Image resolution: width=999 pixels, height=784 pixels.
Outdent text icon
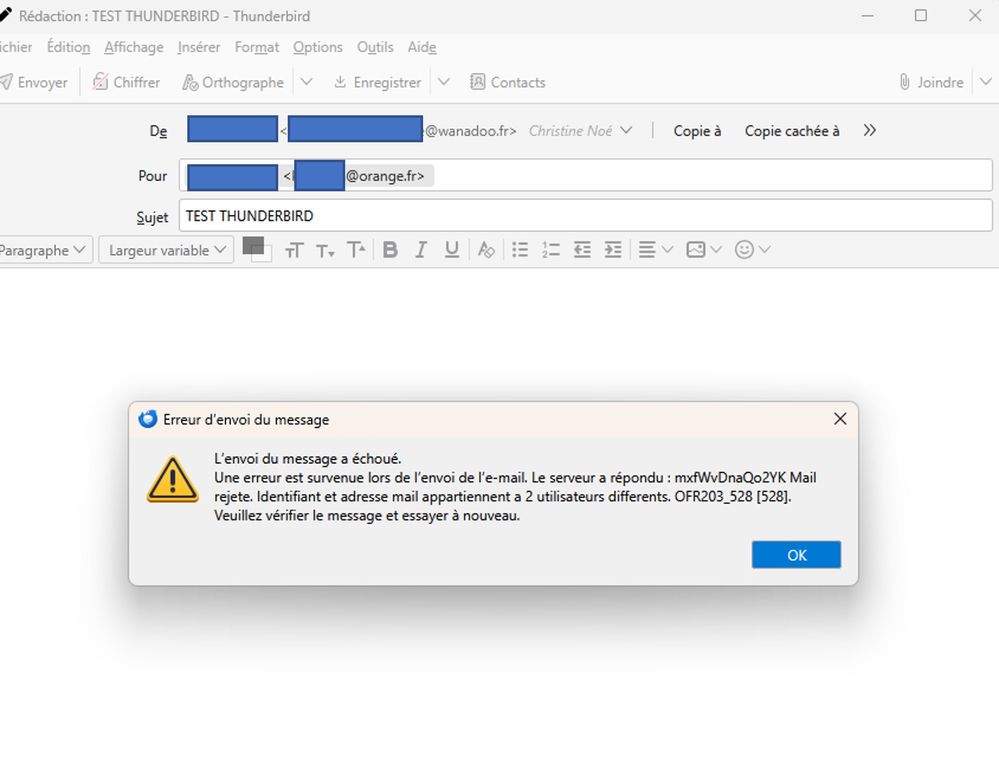tap(582, 250)
